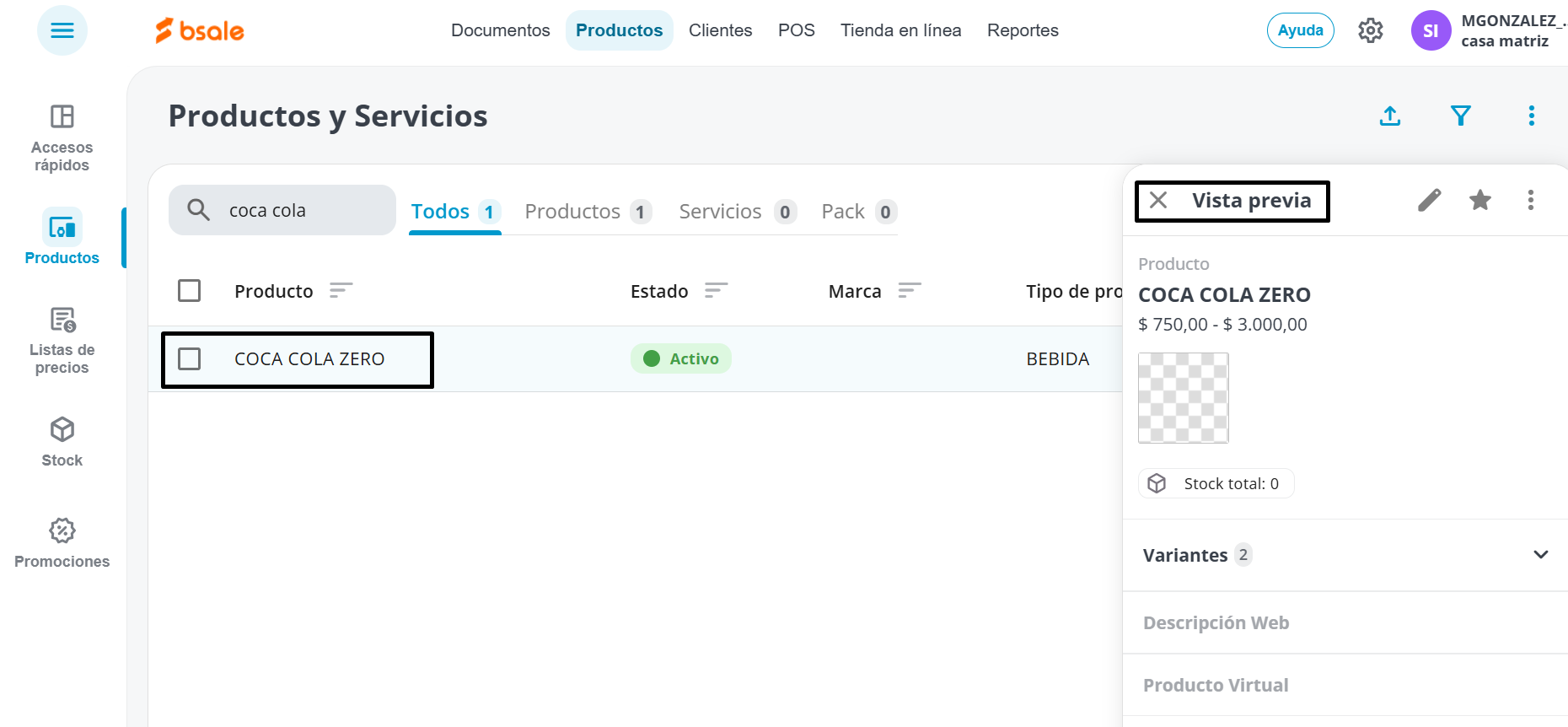Open Tienda en línea menu

(x=901, y=30)
